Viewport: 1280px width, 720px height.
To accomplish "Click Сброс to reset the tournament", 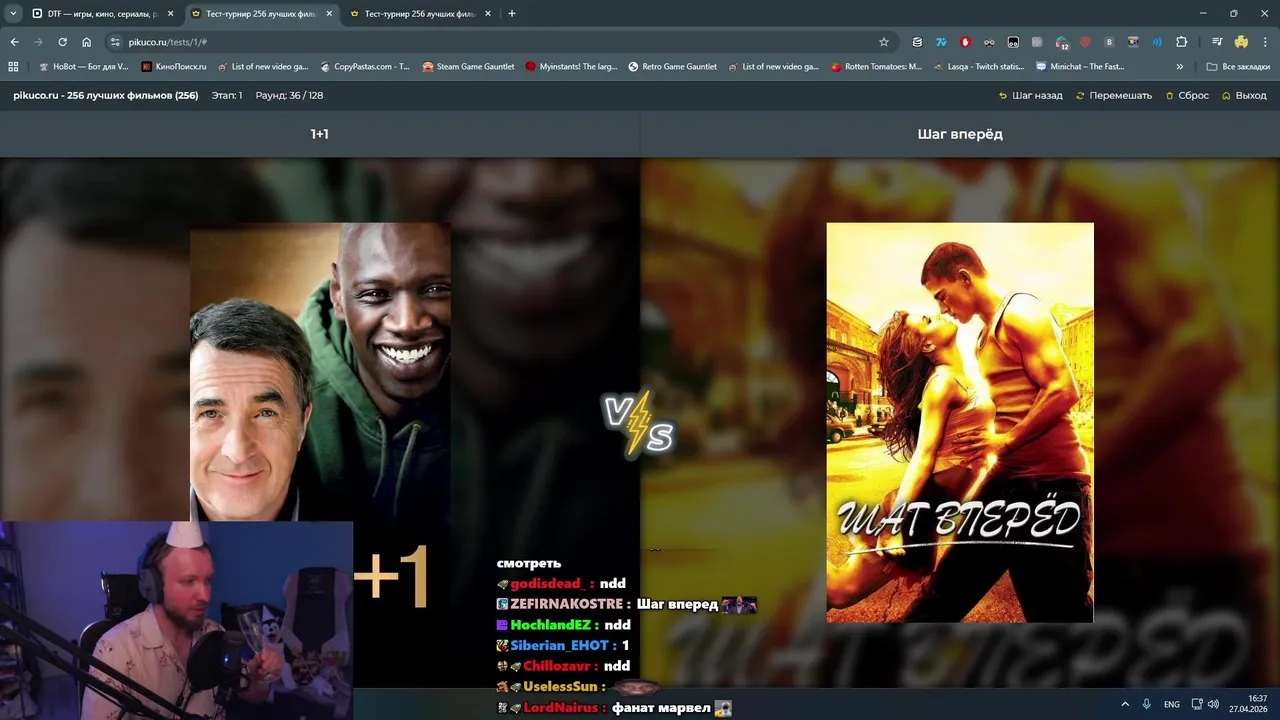I will click(x=1187, y=96).
